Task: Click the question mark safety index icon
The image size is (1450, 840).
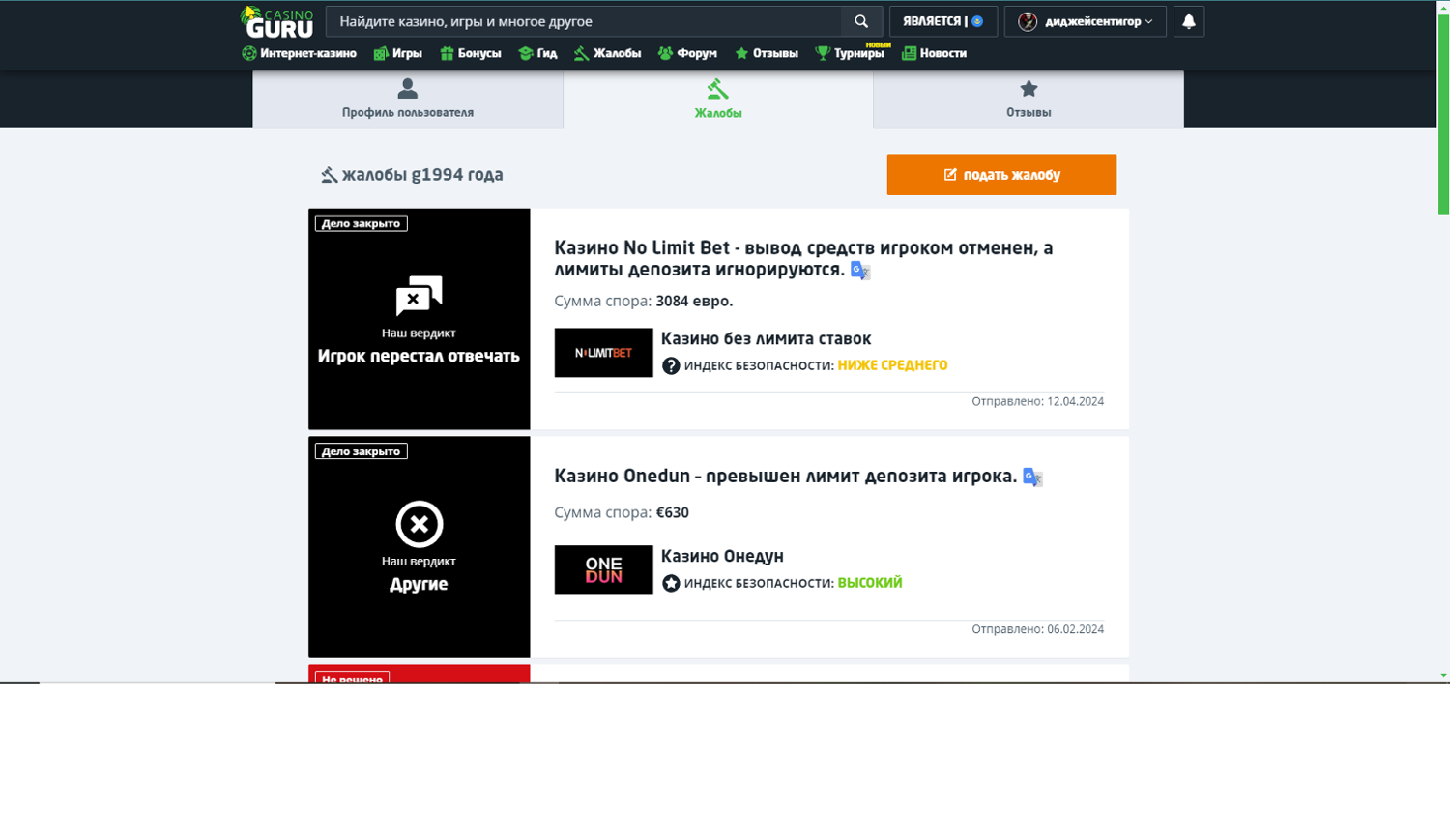Action: coord(671,366)
